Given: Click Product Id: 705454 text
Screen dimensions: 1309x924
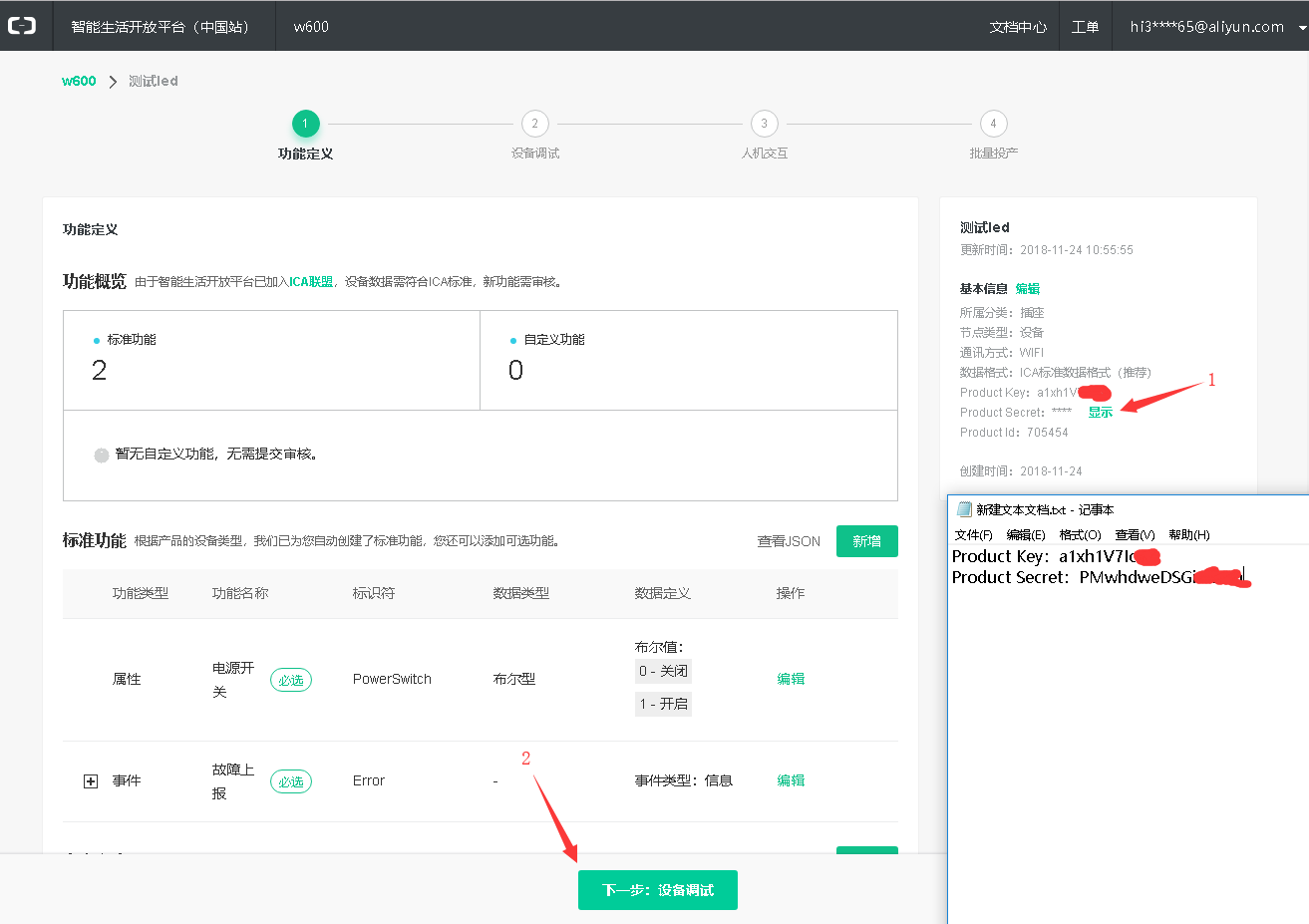Looking at the screenshot, I should coord(1014,433).
